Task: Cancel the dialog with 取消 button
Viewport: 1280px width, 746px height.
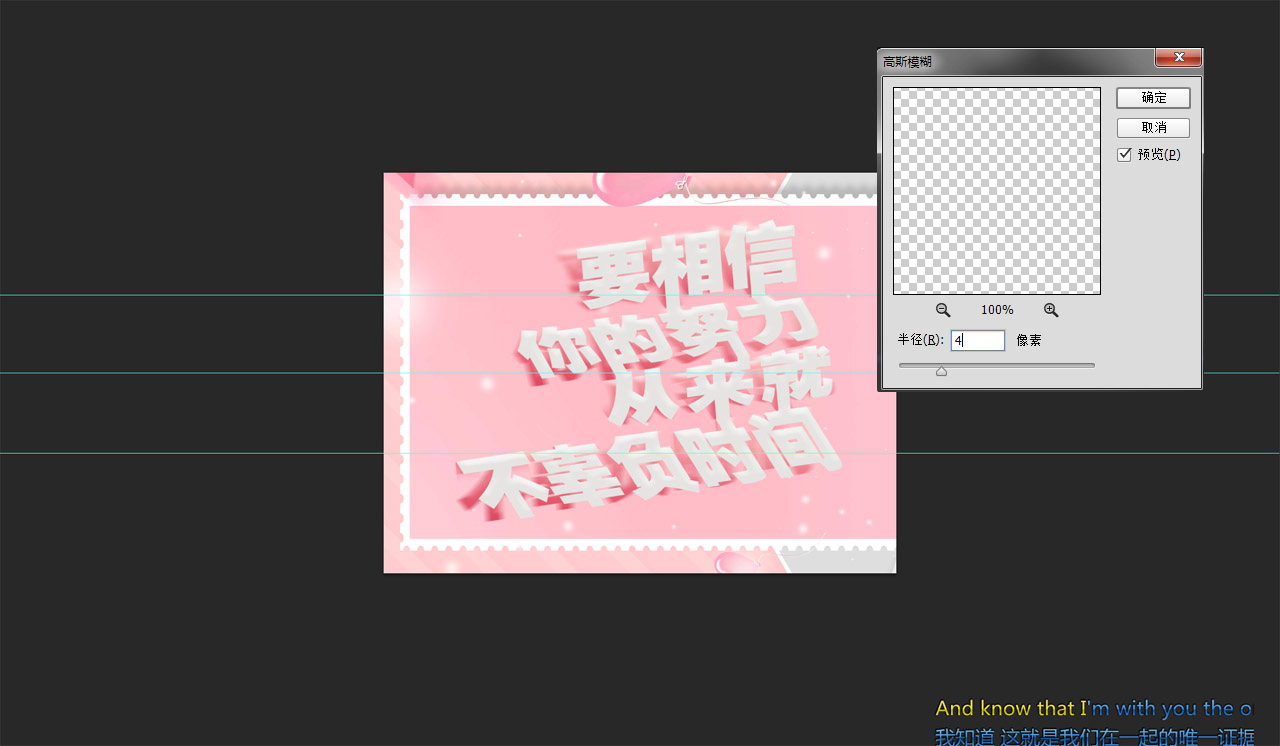Action: coord(1153,128)
